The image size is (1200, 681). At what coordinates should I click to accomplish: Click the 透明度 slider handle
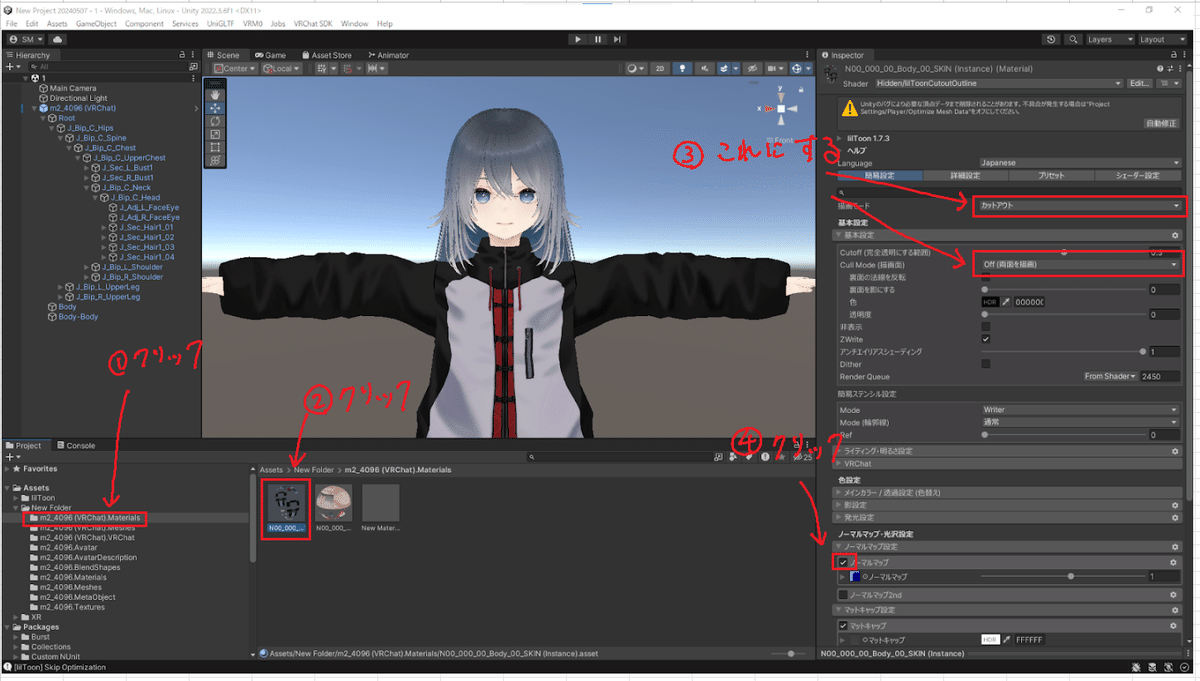[x=986, y=314]
